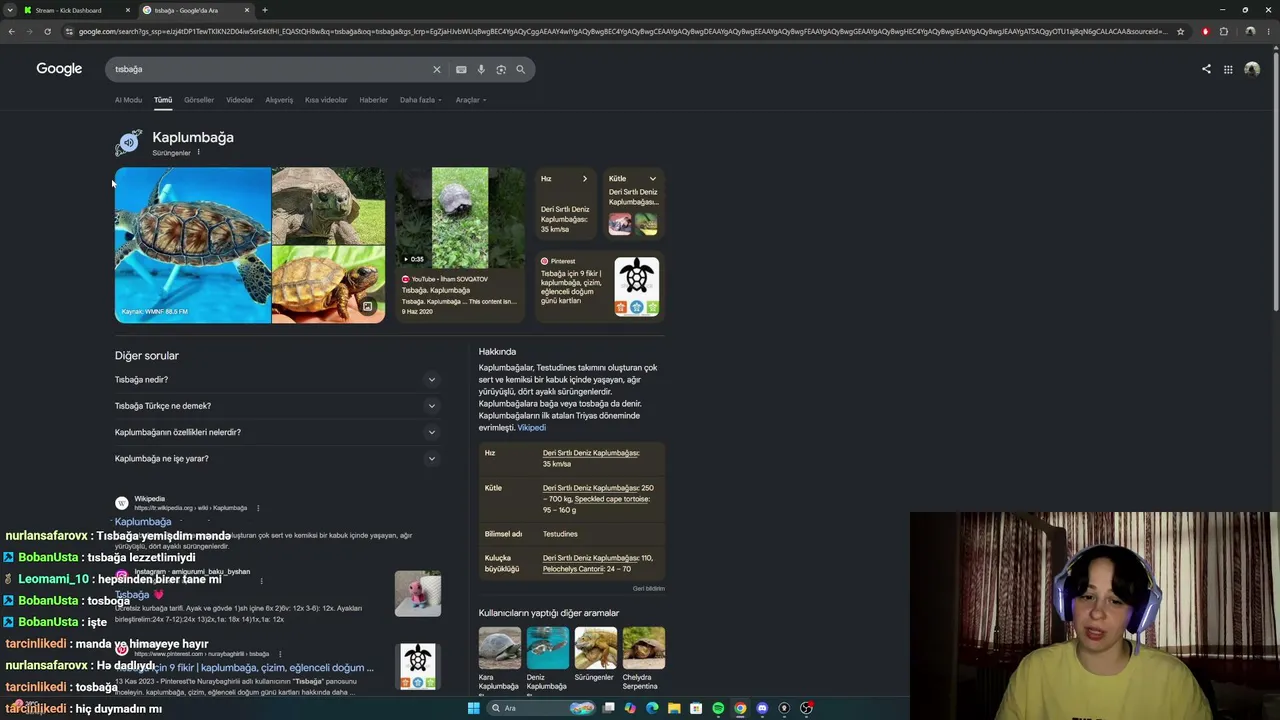Switch to the Alışveriş tab

point(279,100)
